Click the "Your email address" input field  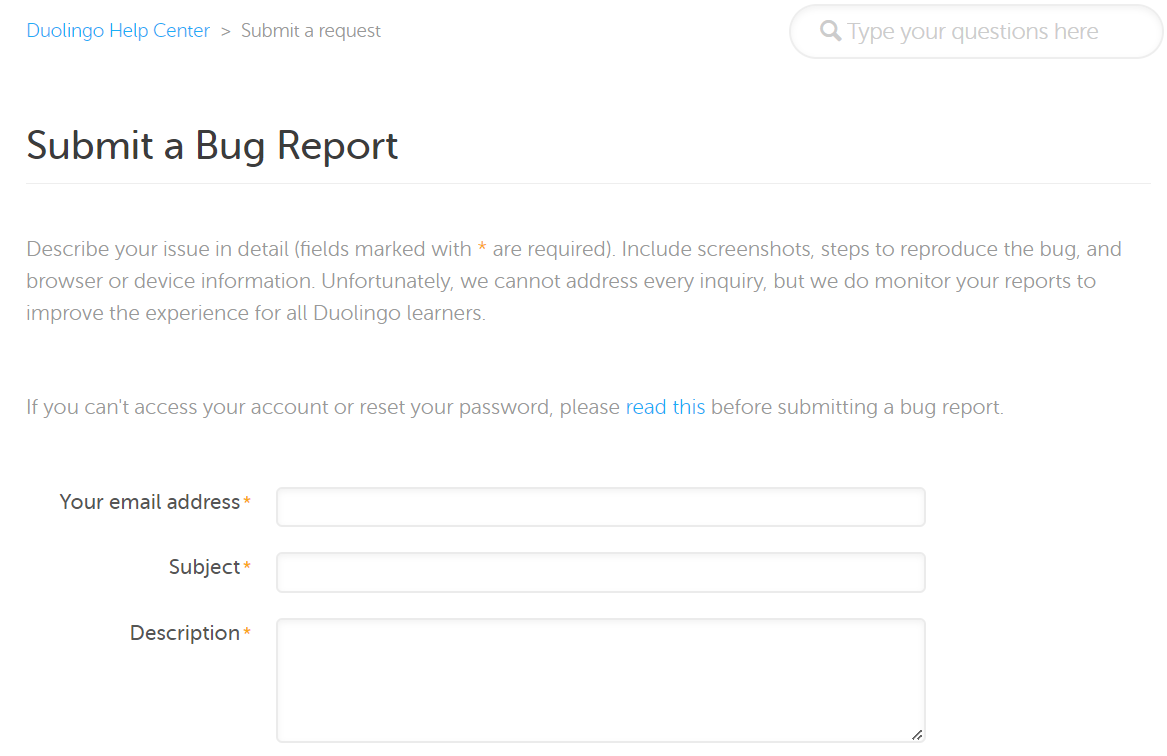click(600, 507)
